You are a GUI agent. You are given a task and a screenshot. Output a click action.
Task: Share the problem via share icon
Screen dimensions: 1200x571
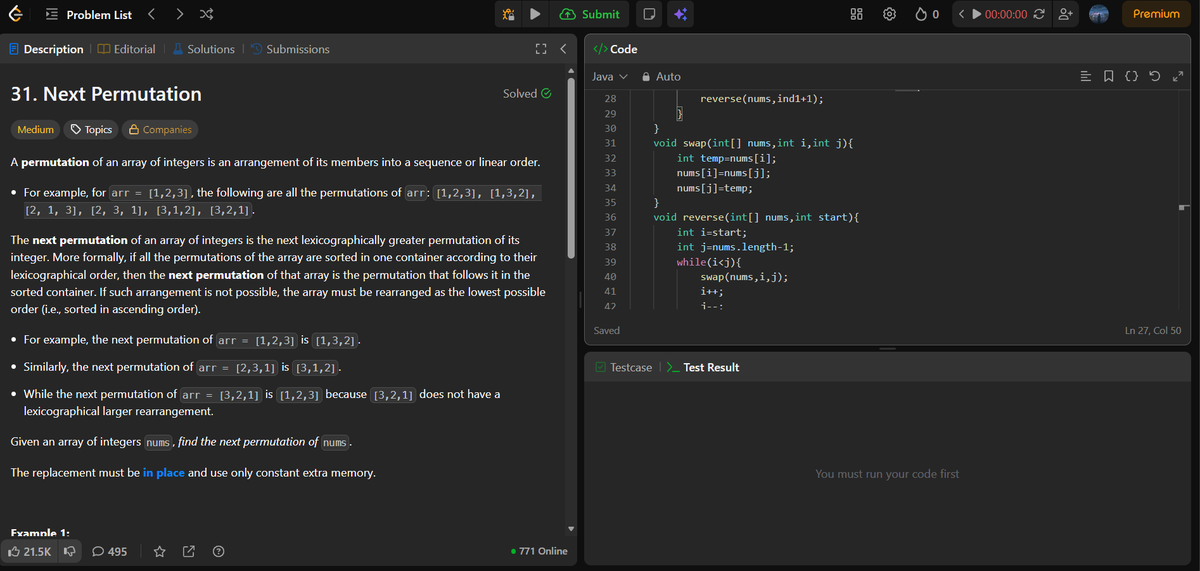[x=188, y=551]
